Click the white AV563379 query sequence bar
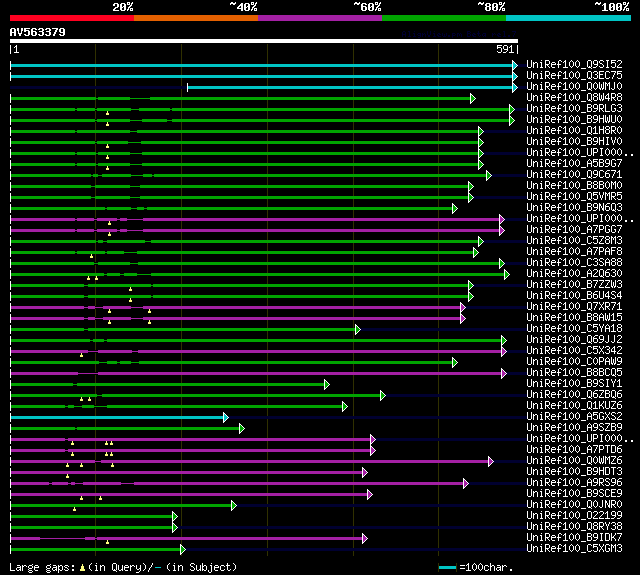The height and width of the screenshot is (575, 640). point(264,41)
